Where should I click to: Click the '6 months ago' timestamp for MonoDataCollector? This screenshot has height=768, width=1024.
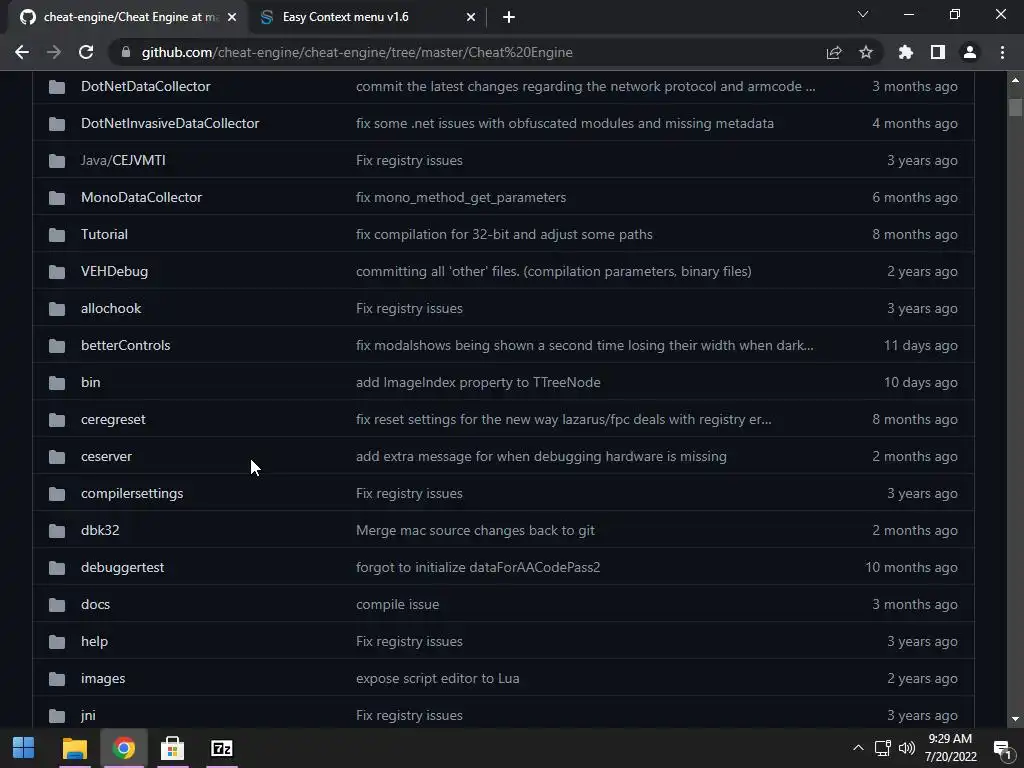[915, 197]
